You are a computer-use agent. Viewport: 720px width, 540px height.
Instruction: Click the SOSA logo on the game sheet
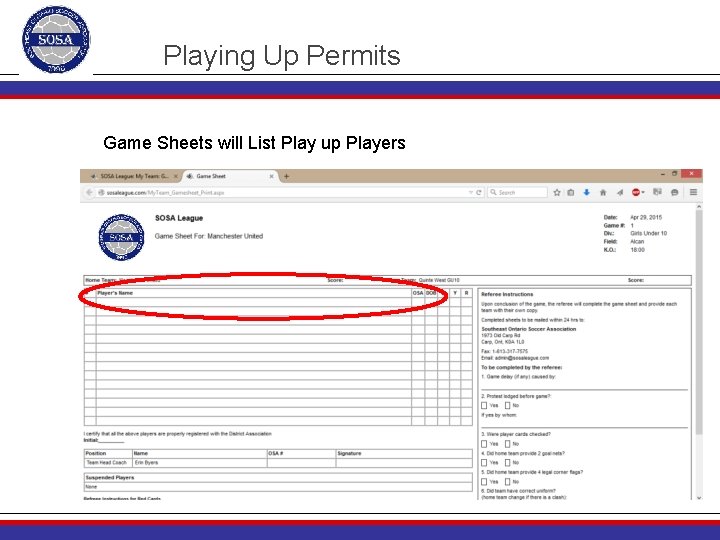[x=122, y=237]
